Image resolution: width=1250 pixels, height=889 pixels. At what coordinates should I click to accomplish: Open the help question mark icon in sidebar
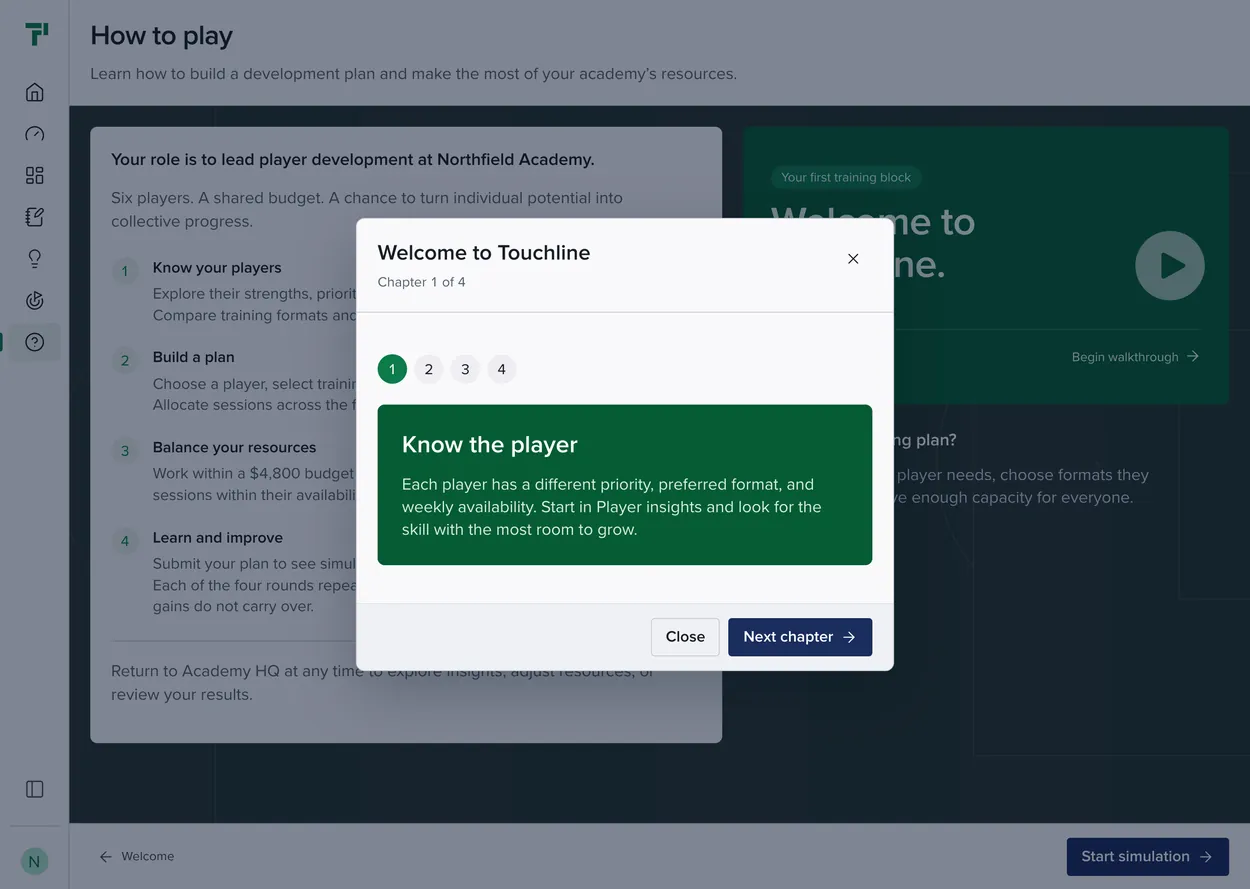[35, 342]
